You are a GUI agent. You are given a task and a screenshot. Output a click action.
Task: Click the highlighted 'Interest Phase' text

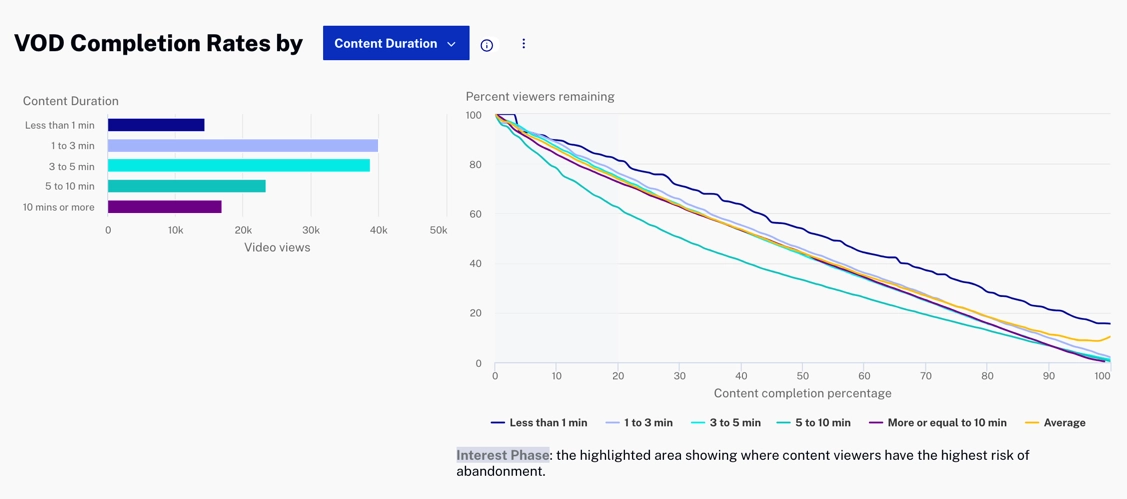502,455
